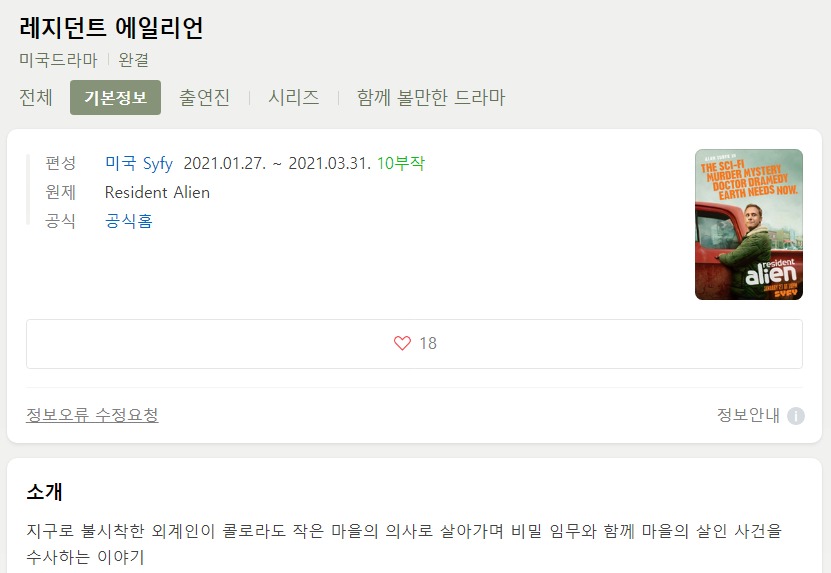Go to the 시리즈 tab
The height and width of the screenshot is (573, 831).
(x=294, y=98)
